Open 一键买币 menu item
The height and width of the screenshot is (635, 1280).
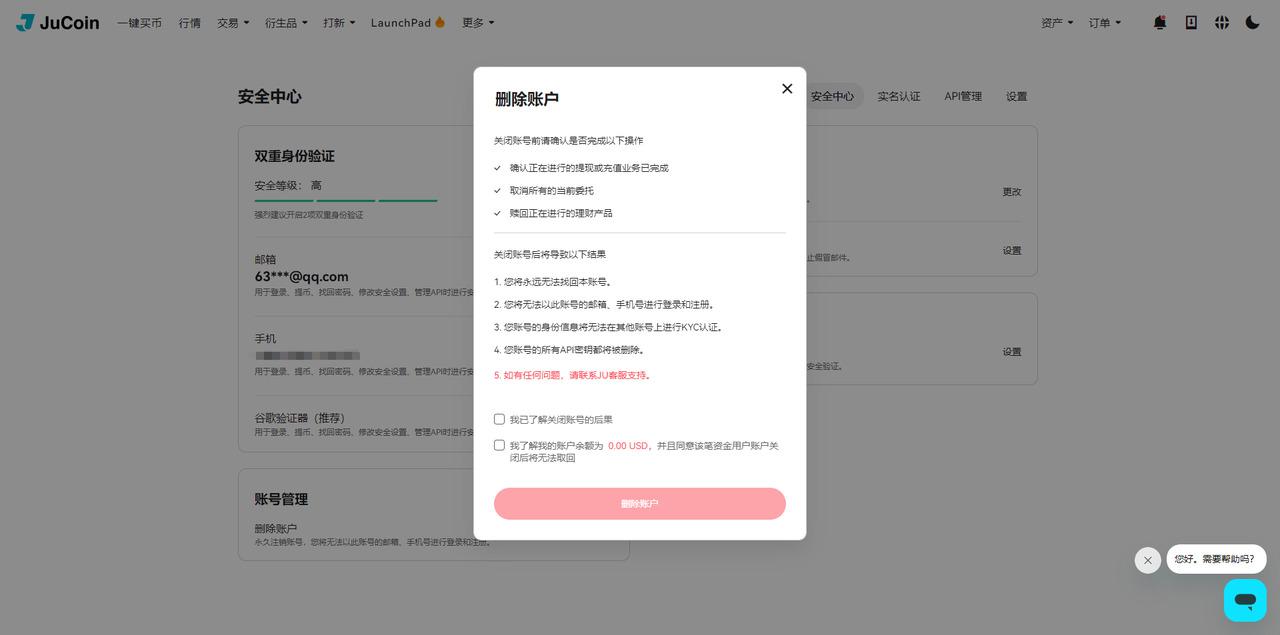139,22
